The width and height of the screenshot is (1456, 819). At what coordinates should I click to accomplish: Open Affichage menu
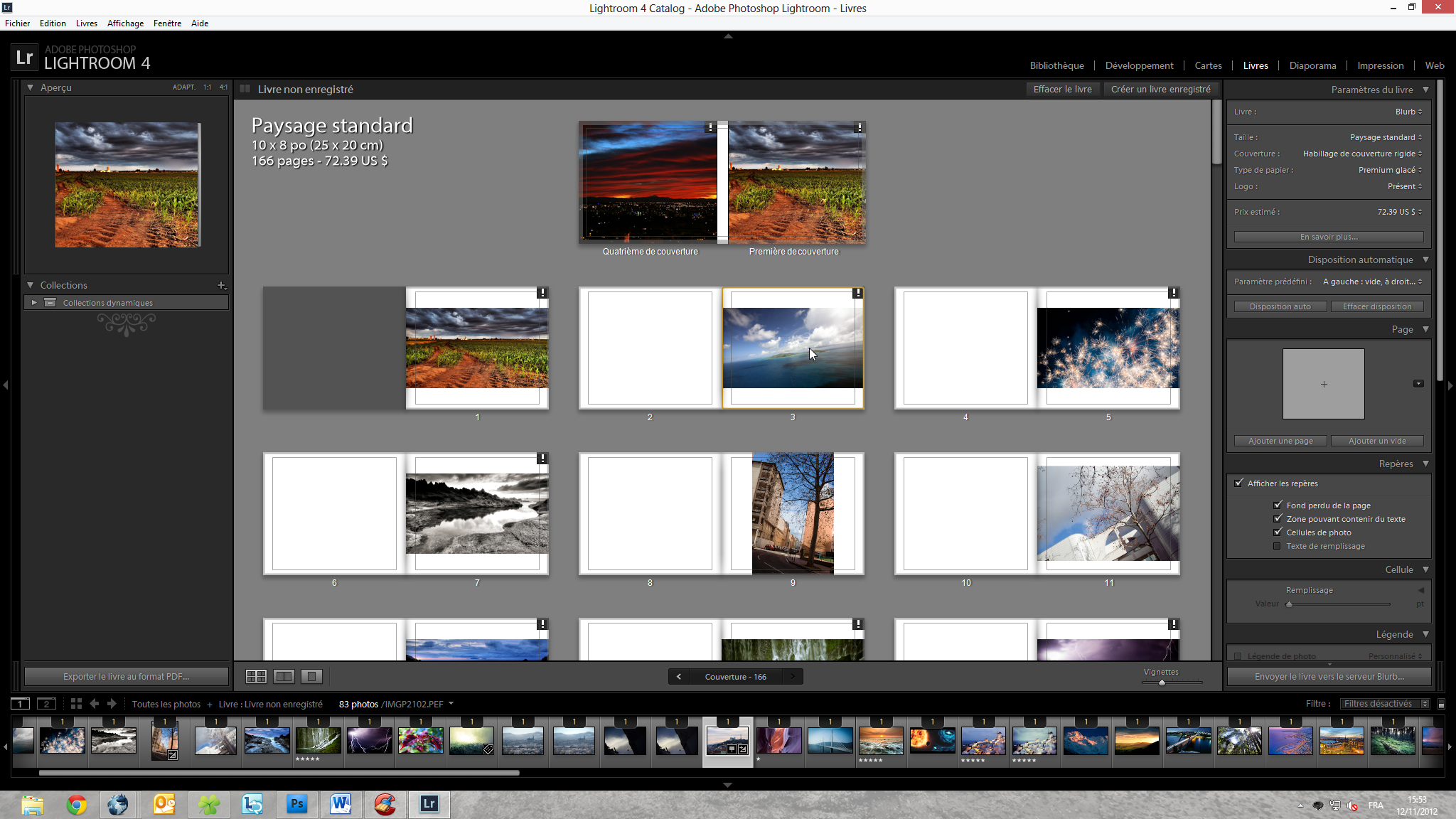pyautogui.click(x=125, y=23)
